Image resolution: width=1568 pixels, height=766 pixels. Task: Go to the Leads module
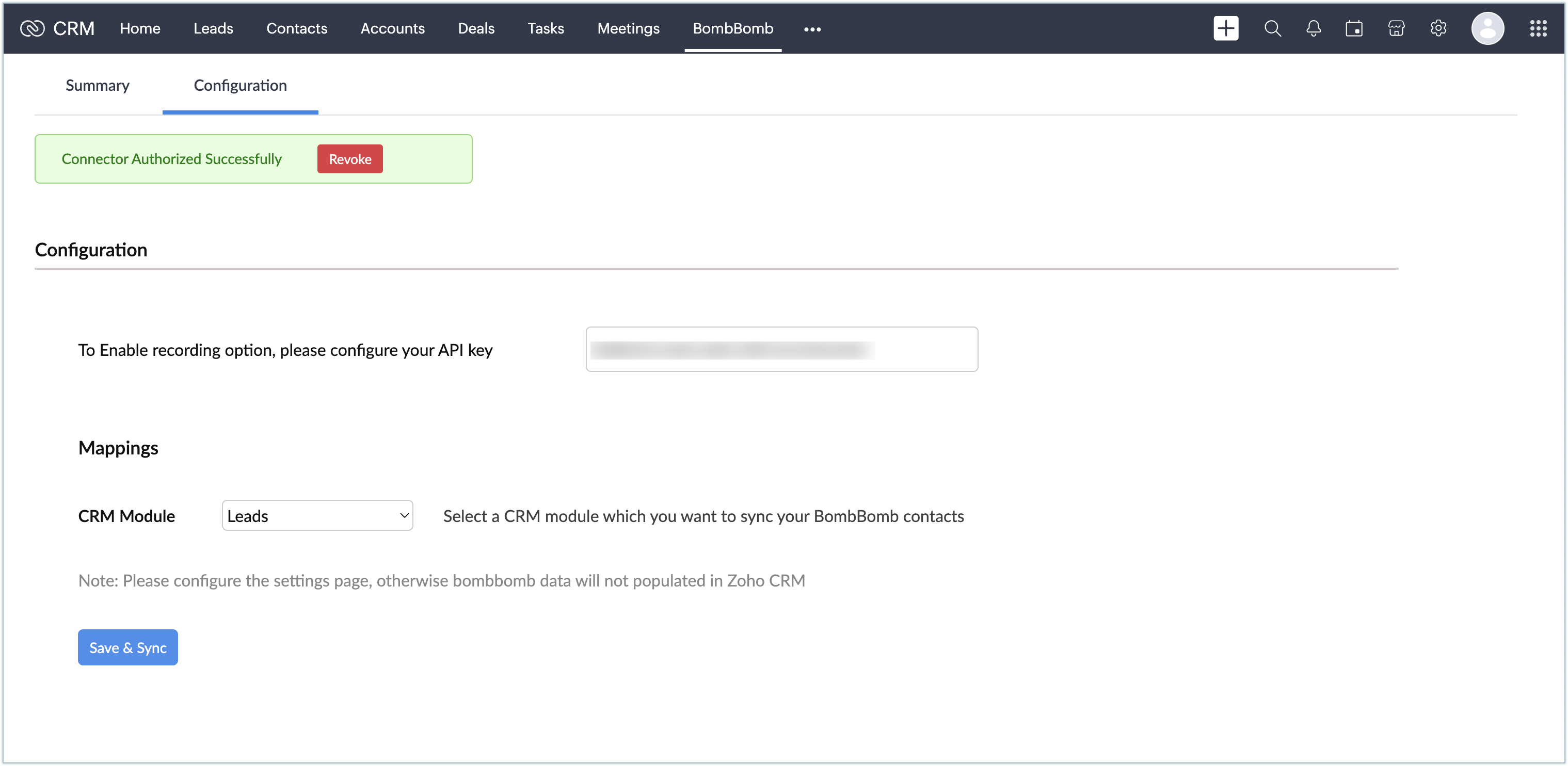(213, 28)
